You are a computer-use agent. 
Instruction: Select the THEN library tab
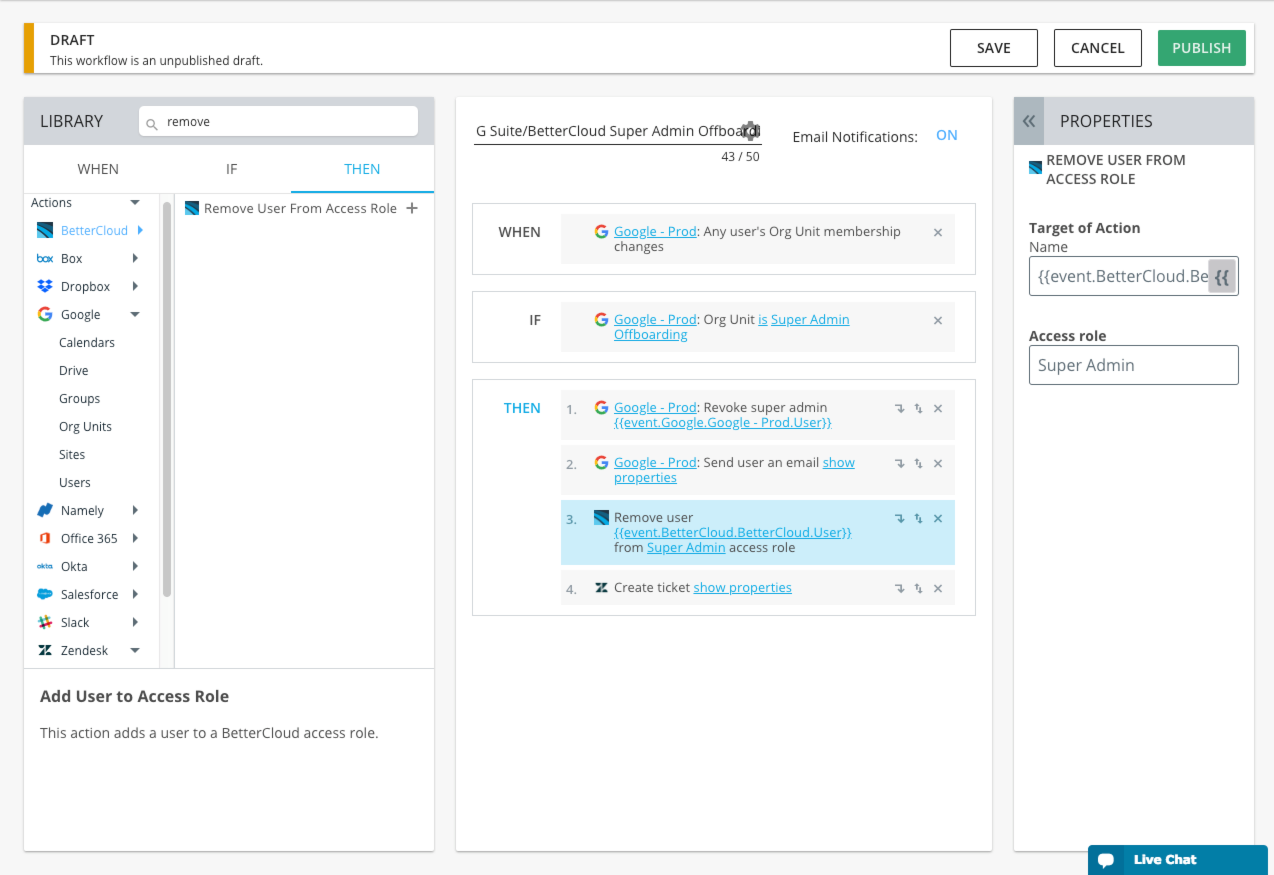coord(362,169)
